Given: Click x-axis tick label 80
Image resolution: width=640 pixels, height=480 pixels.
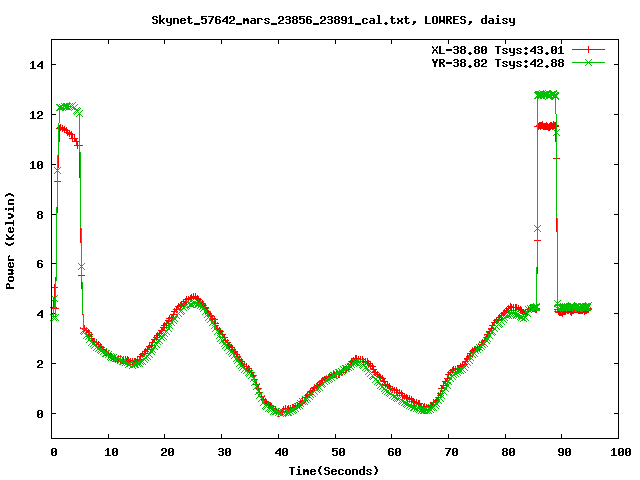Looking at the screenshot, I should [x=508, y=452].
